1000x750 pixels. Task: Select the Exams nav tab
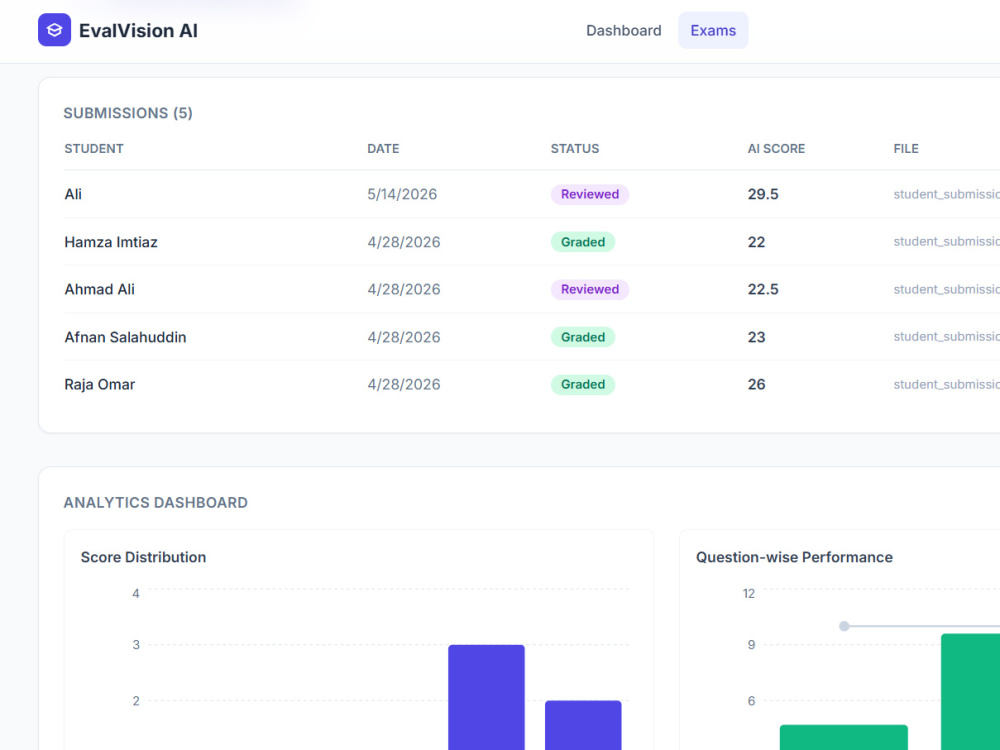click(x=713, y=31)
